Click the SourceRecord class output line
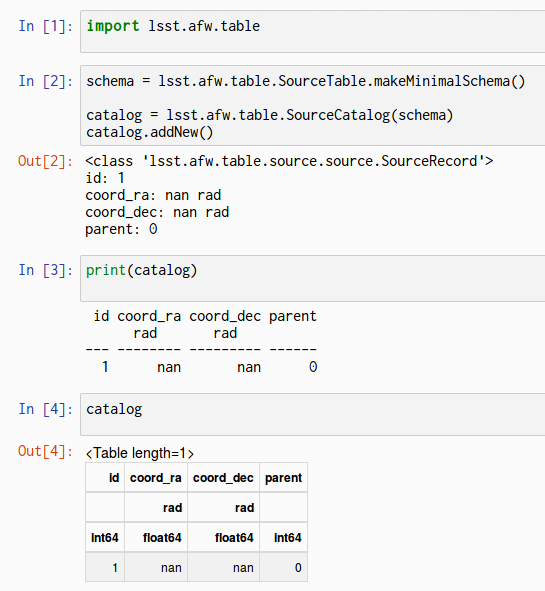 pos(289,161)
